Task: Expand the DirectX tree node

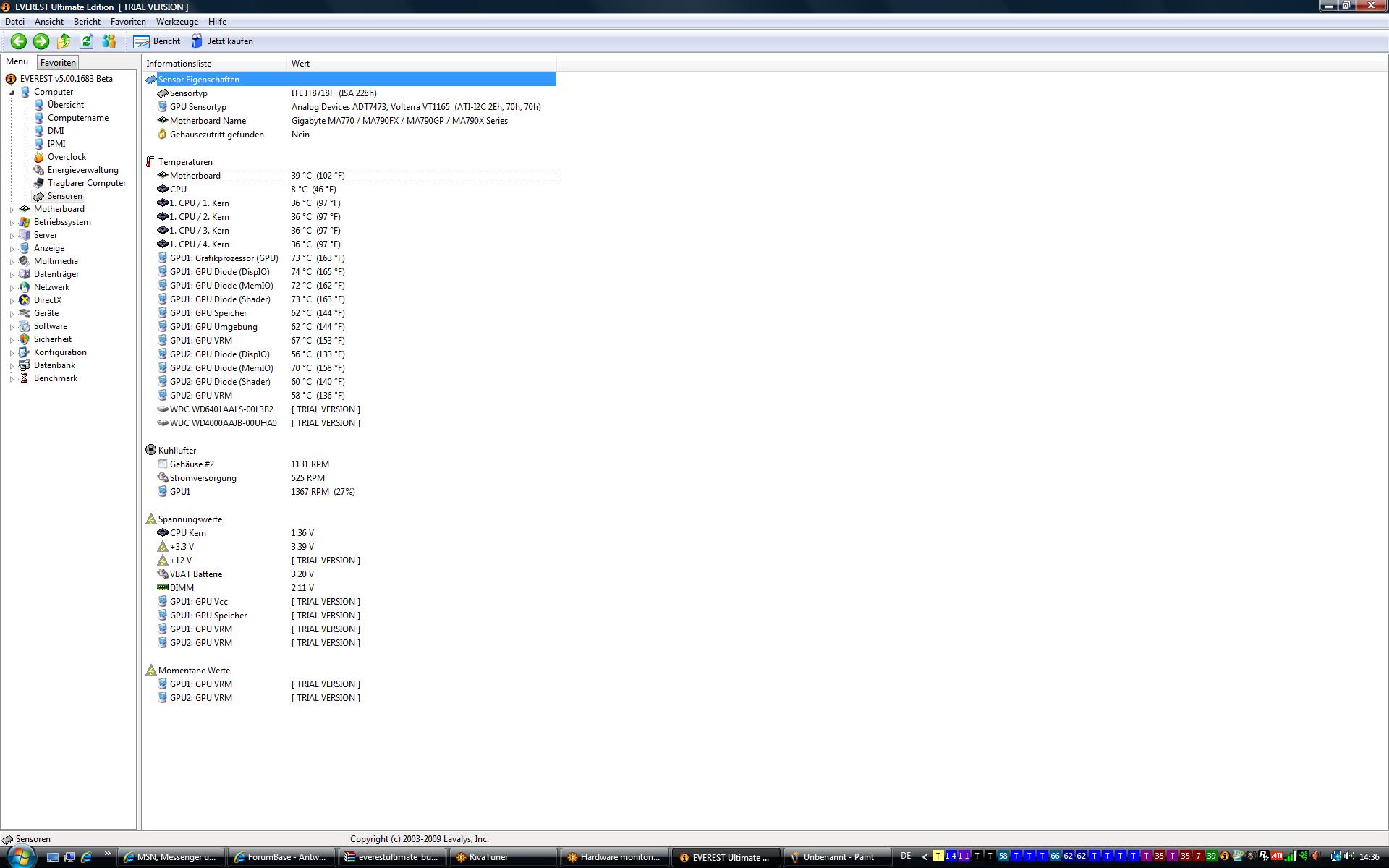Action: click(x=12, y=301)
